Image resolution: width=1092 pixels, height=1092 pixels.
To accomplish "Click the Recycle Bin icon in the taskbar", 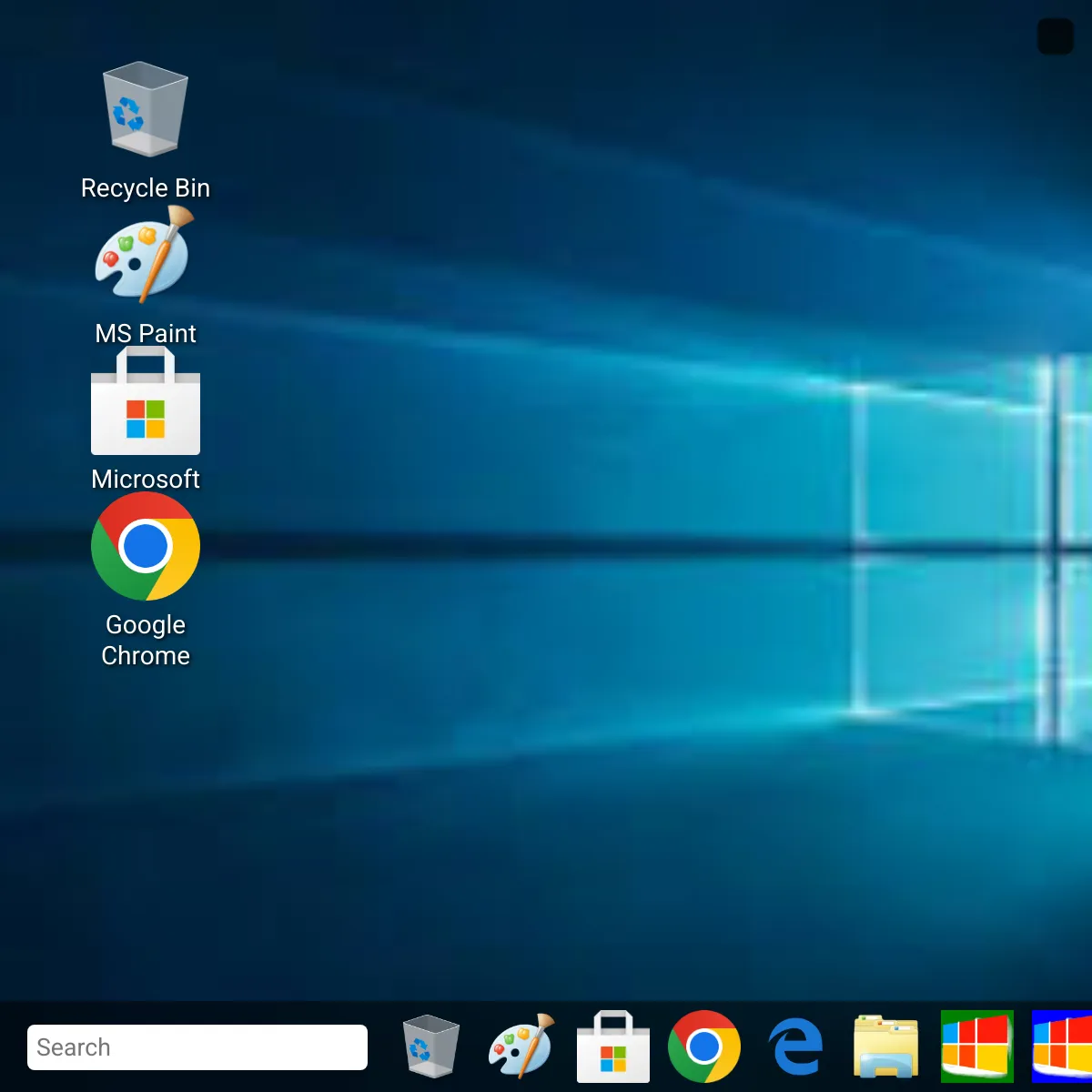I will 431,1046.
